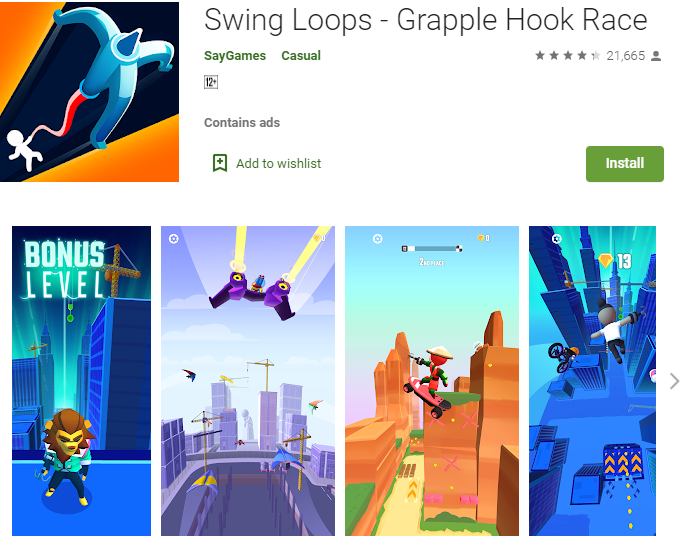The width and height of the screenshot is (680, 536).
Task: Open the SayGames developer page
Action: 235,56
